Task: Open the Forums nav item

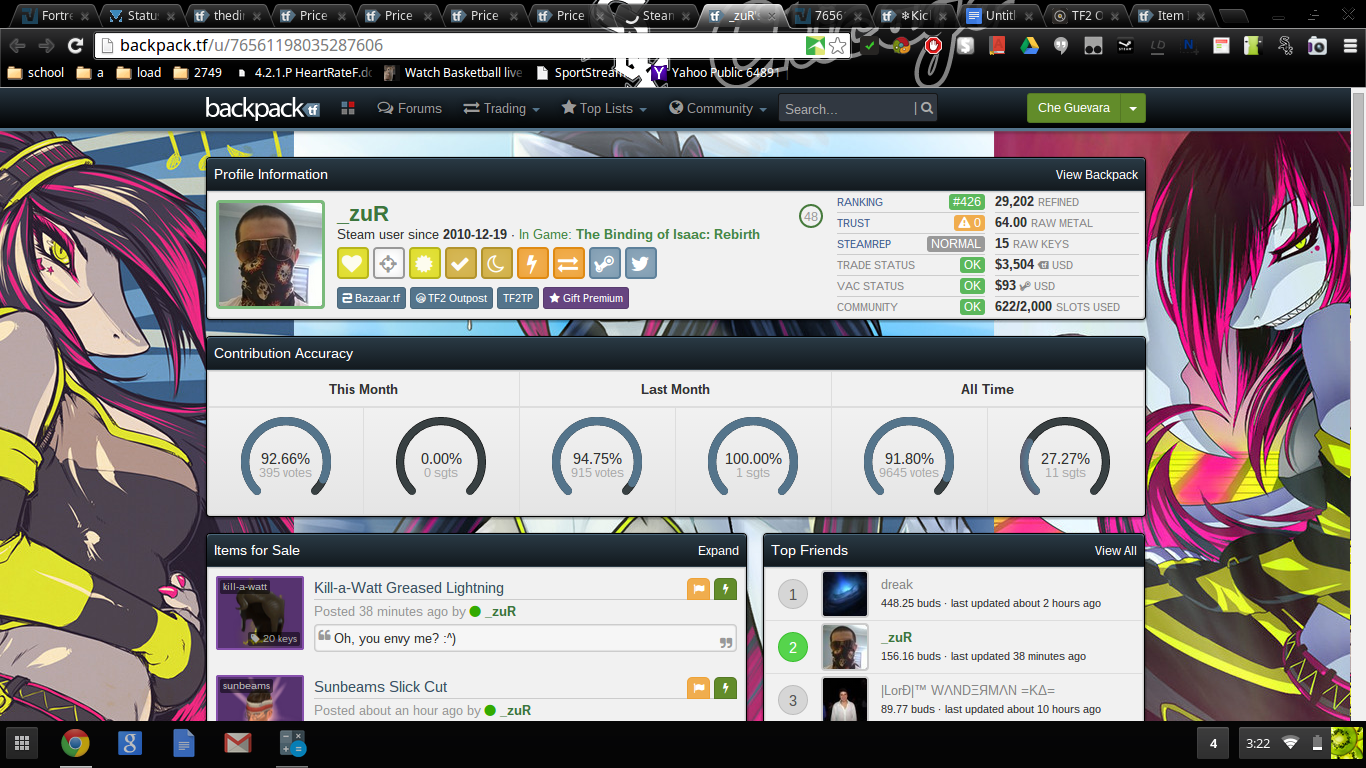Action: tap(410, 109)
